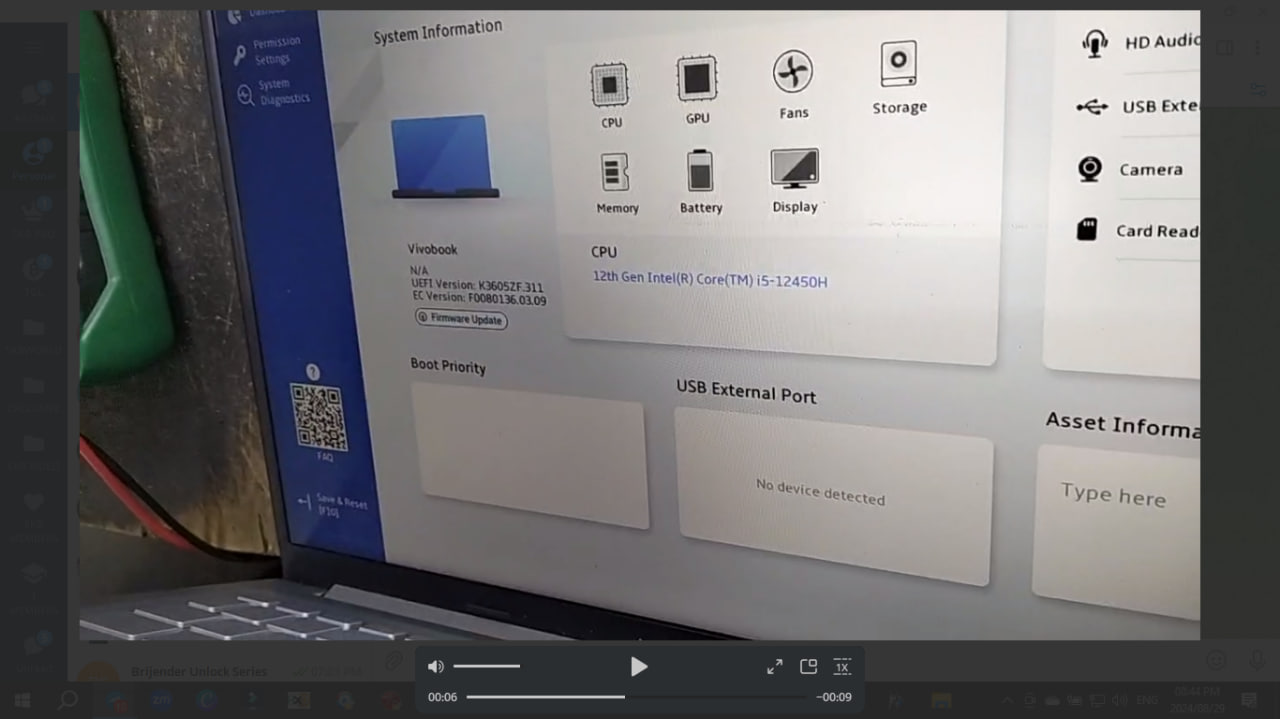Change the 1X playback speed

842,667
